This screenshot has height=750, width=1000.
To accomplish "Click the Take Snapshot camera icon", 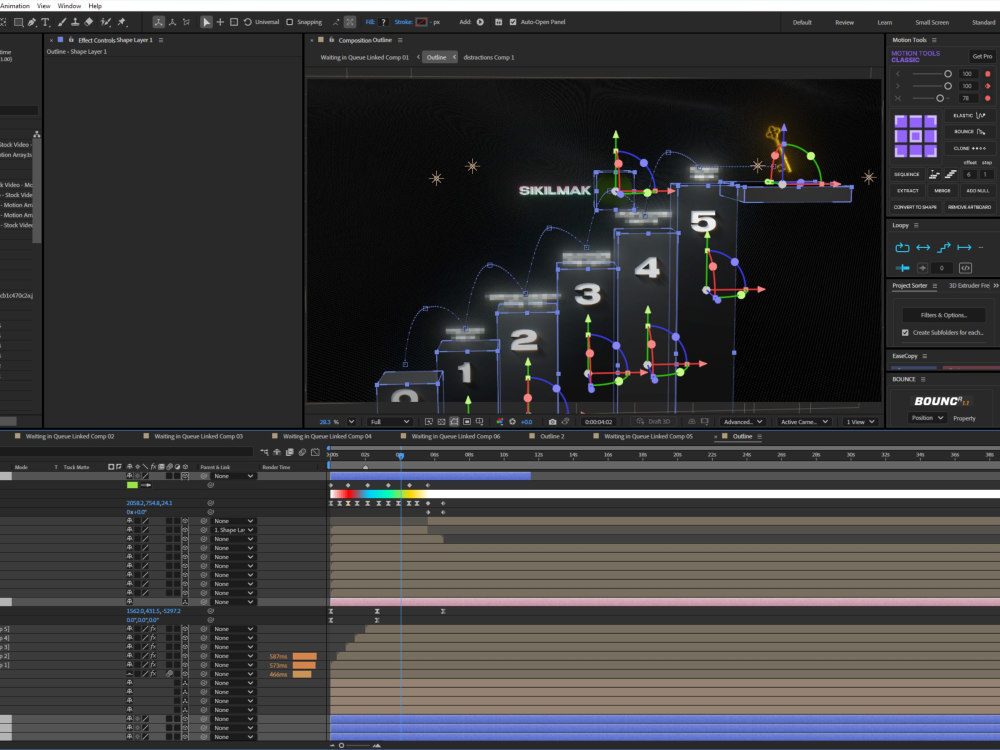I will [x=552, y=422].
